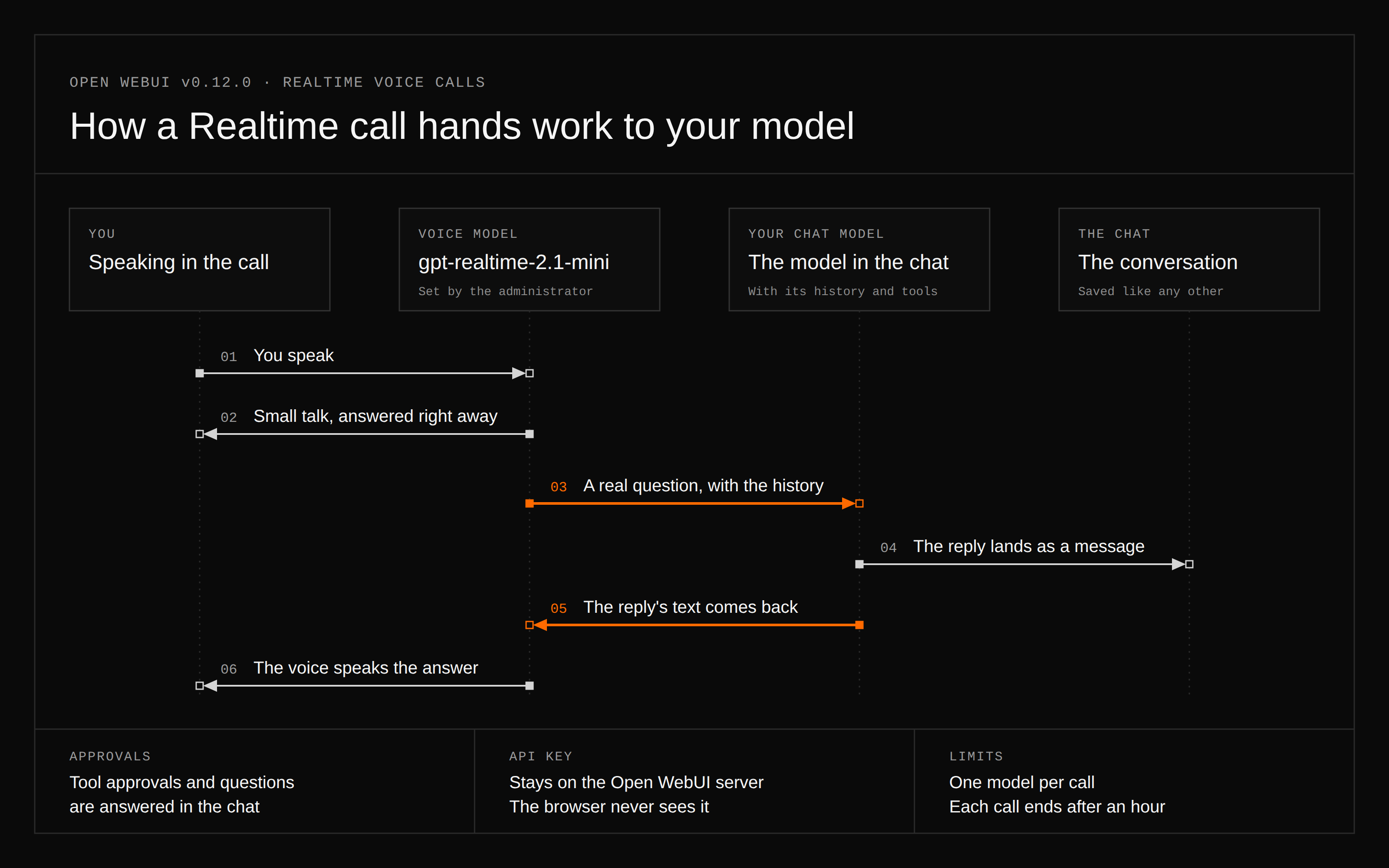Click the 'How a Realtime call hands work to your model' title
Screen dimensions: 1389x868
pyautogui.click(x=461, y=126)
